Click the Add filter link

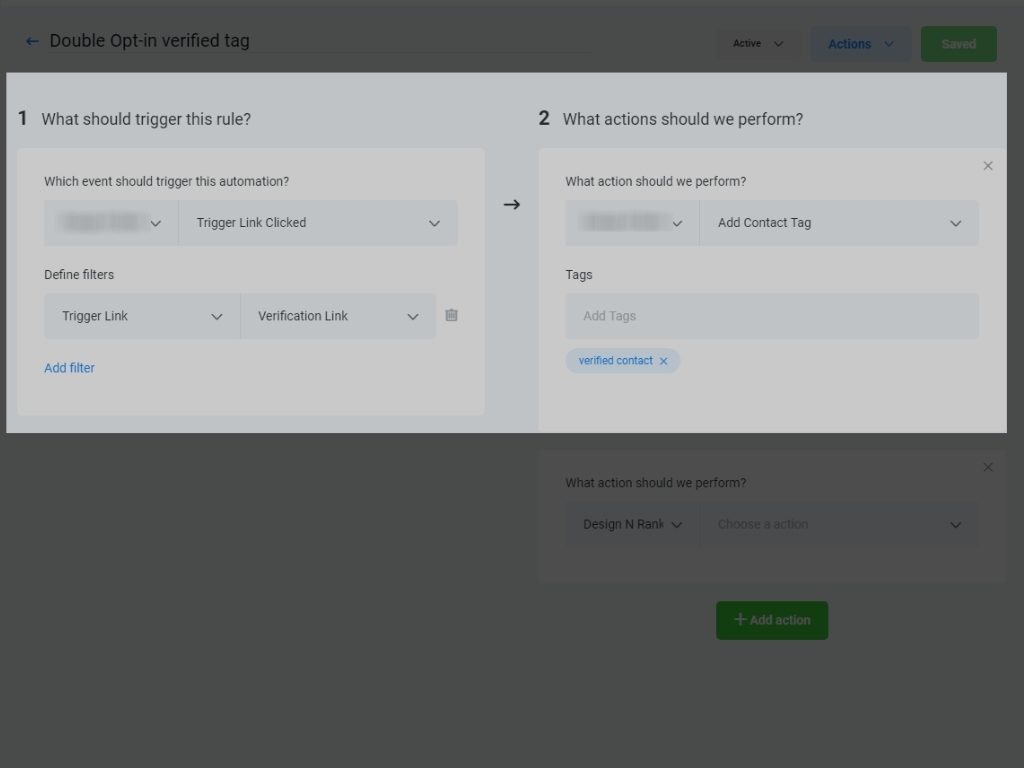[69, 368]
